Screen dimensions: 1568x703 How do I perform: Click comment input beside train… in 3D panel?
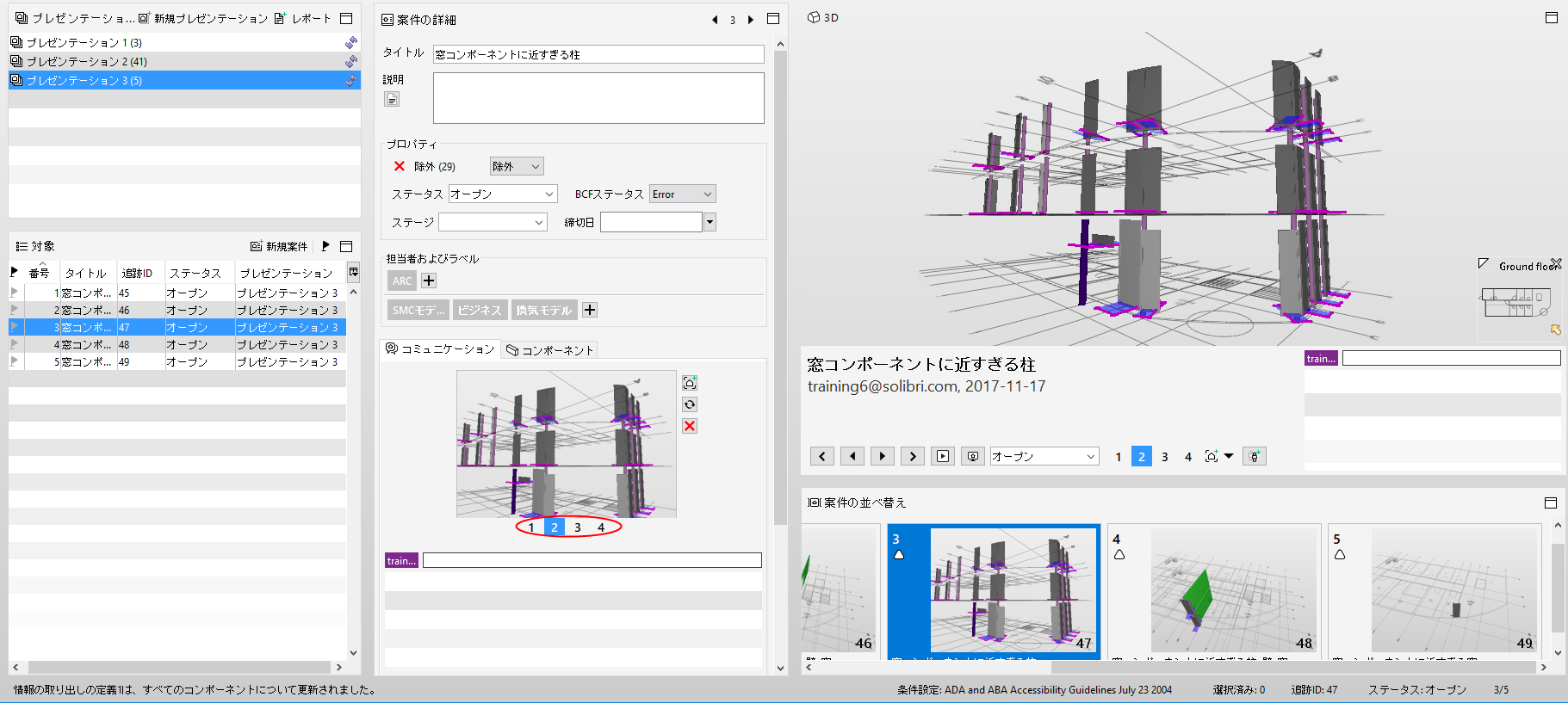[1452, 358]
